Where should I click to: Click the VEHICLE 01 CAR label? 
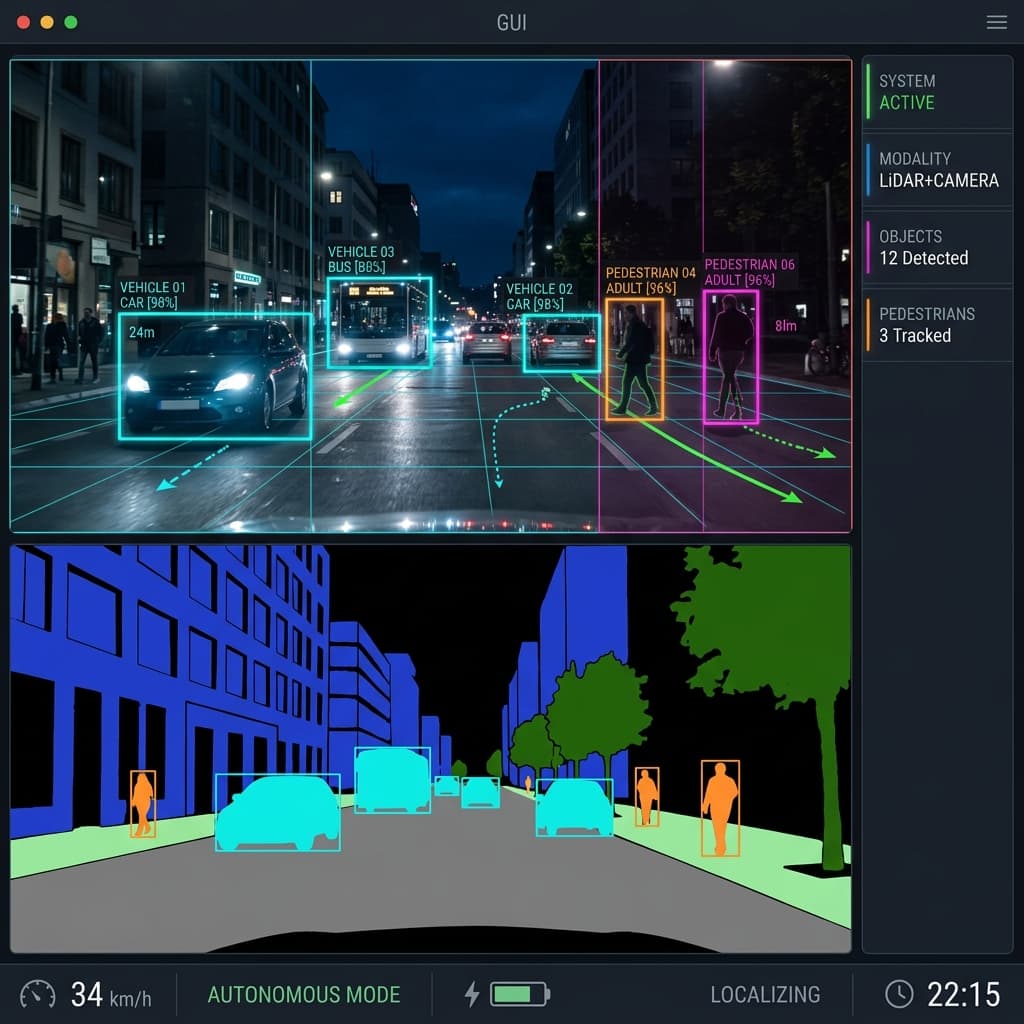pyautogui.click(x=152, y=295)
